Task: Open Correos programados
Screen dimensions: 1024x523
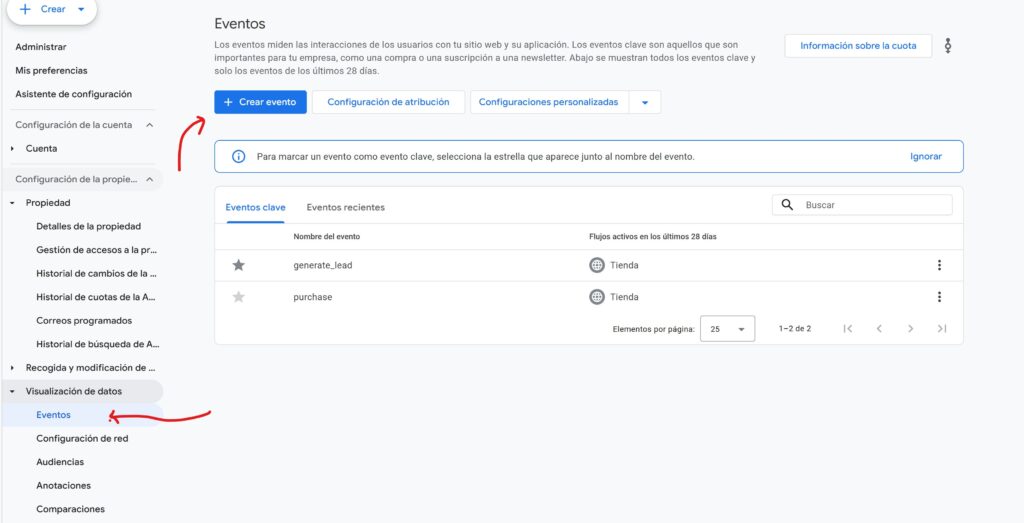Action: click(84, 321)
